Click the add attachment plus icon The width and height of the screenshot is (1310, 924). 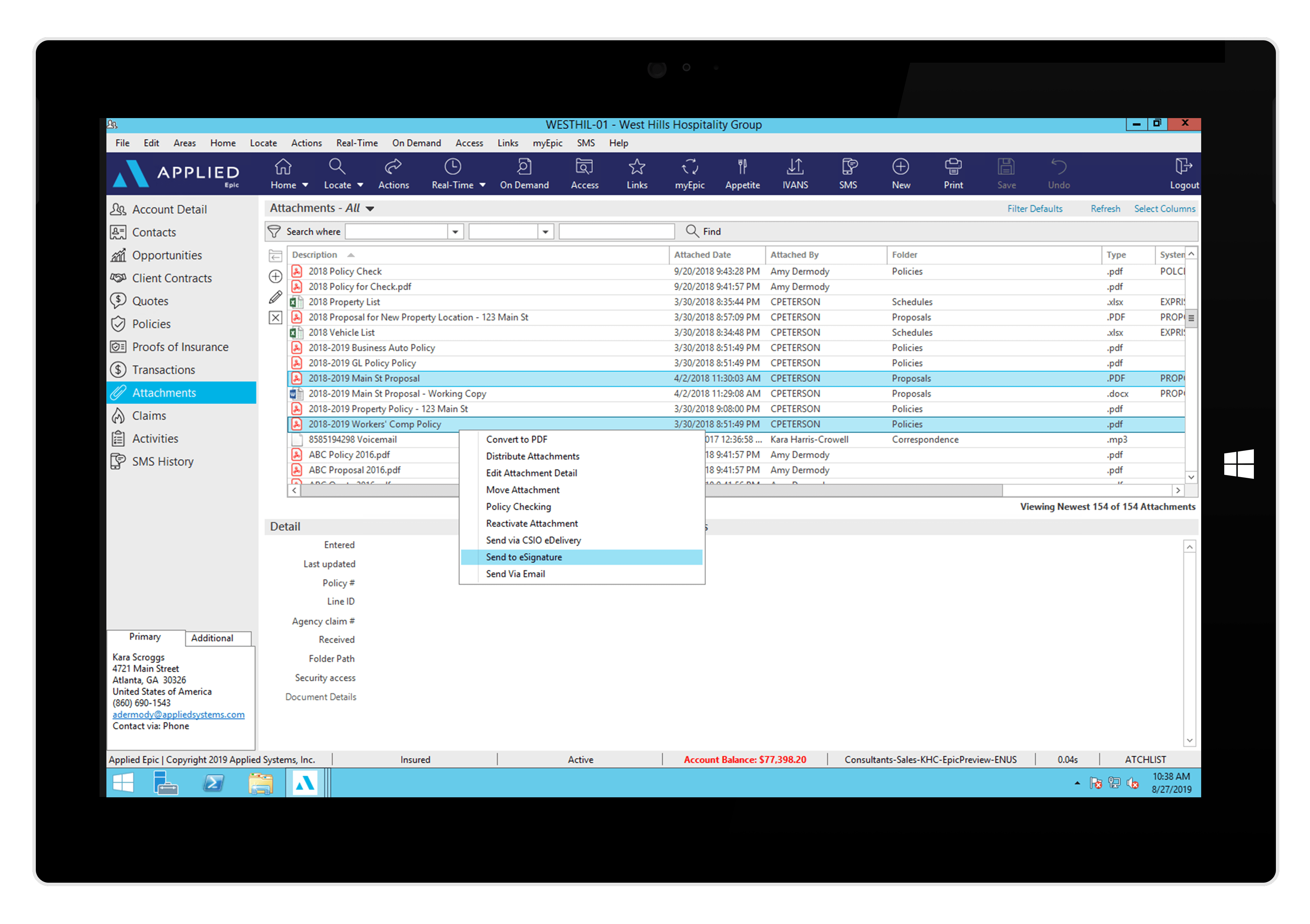(275, 277)
